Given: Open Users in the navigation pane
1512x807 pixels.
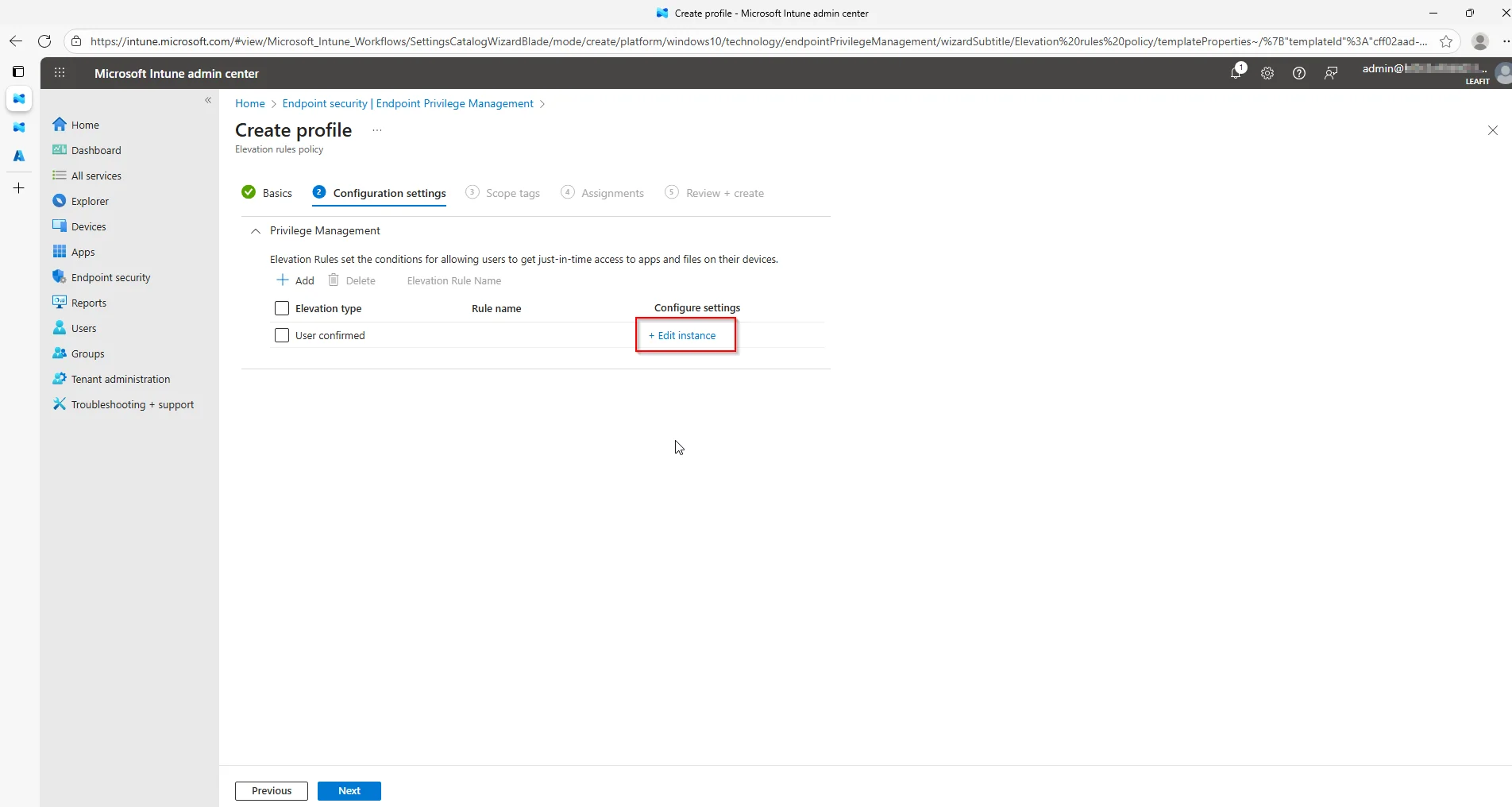Looking at the screenshot, I should pos(83,328).
